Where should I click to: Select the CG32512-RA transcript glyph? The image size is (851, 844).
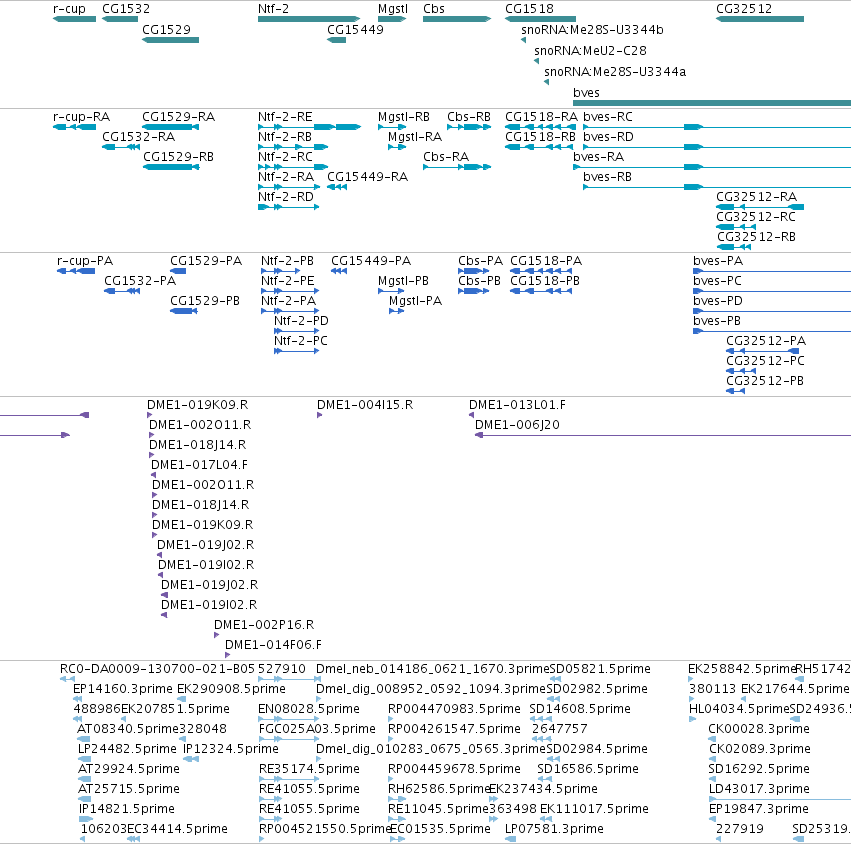(x=760, y=207)
